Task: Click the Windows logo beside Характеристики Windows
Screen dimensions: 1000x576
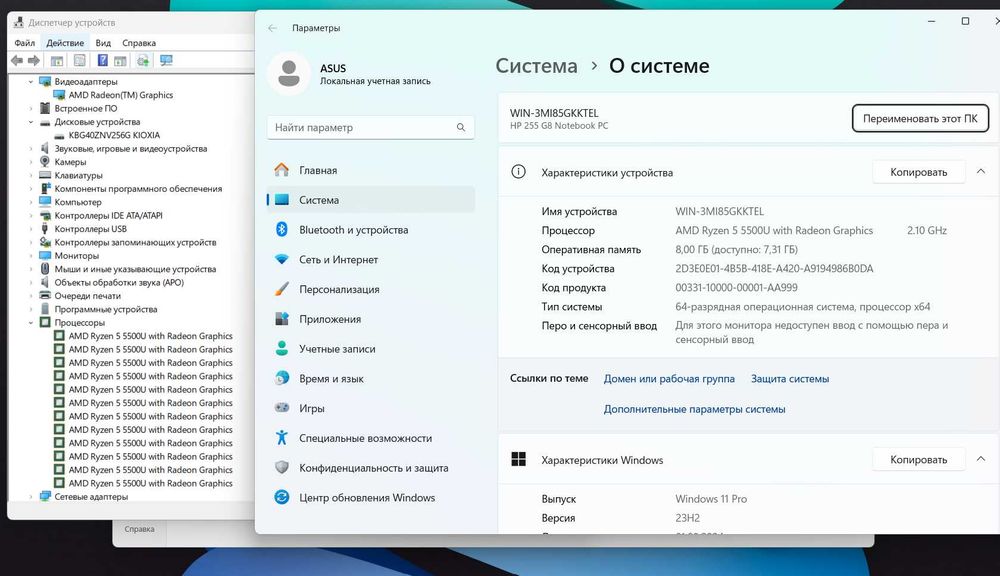Action: 518,459
